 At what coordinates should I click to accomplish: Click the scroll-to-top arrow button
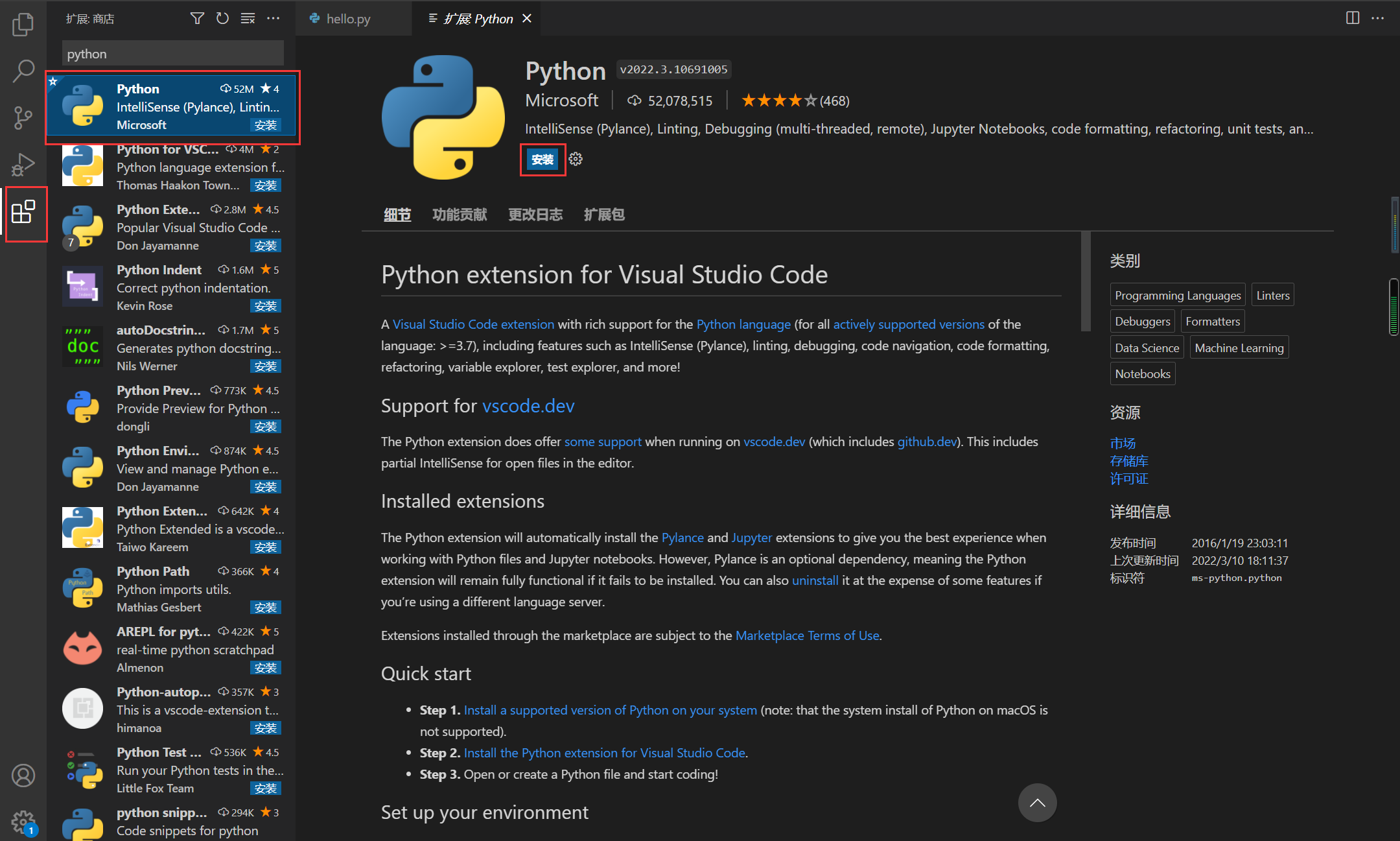point(1037,803)
